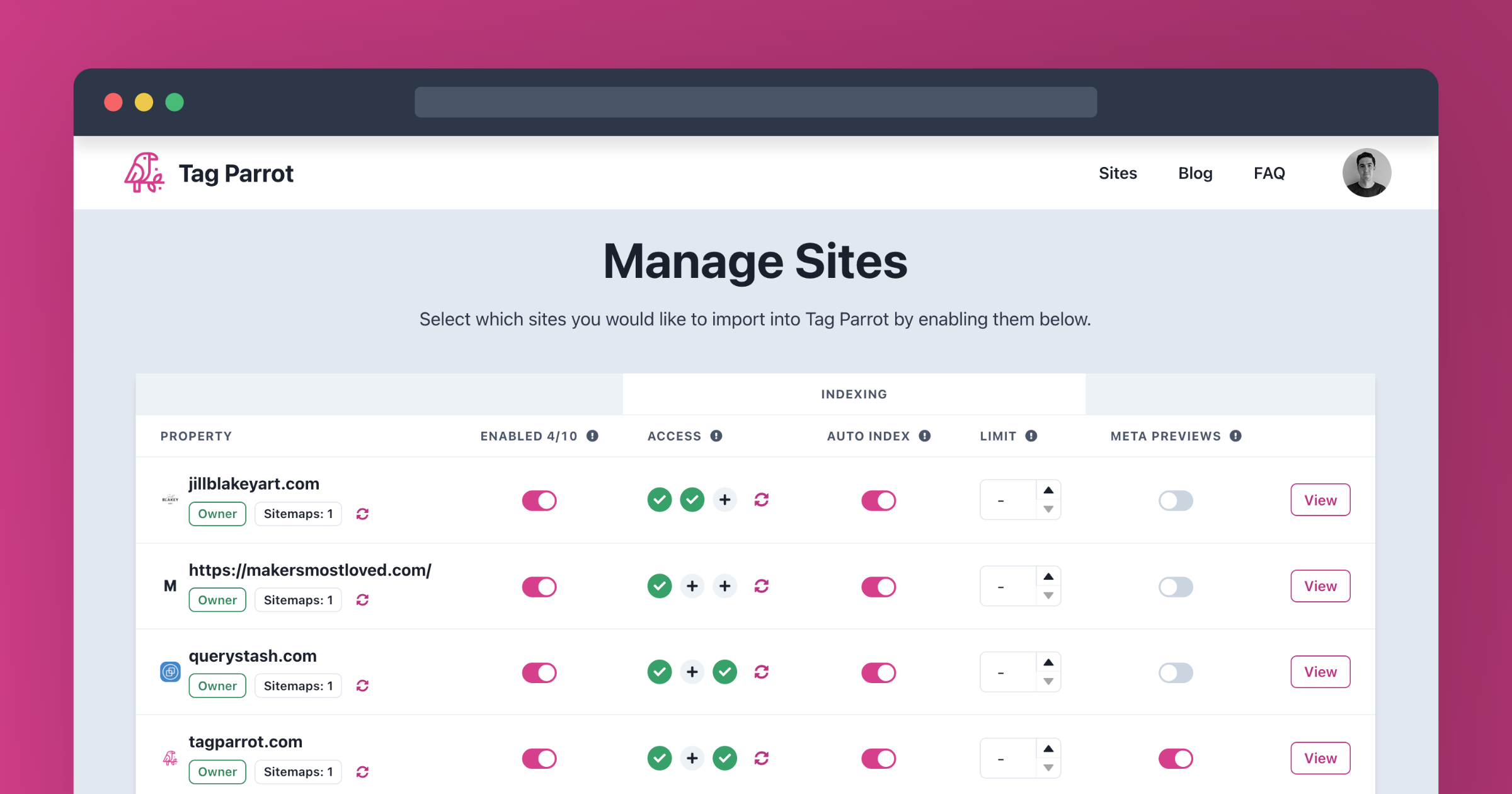The height and width of the screenshot is (794, 1512).
Task: View the jillblakeyart.com site
Action: [1320, 500]
